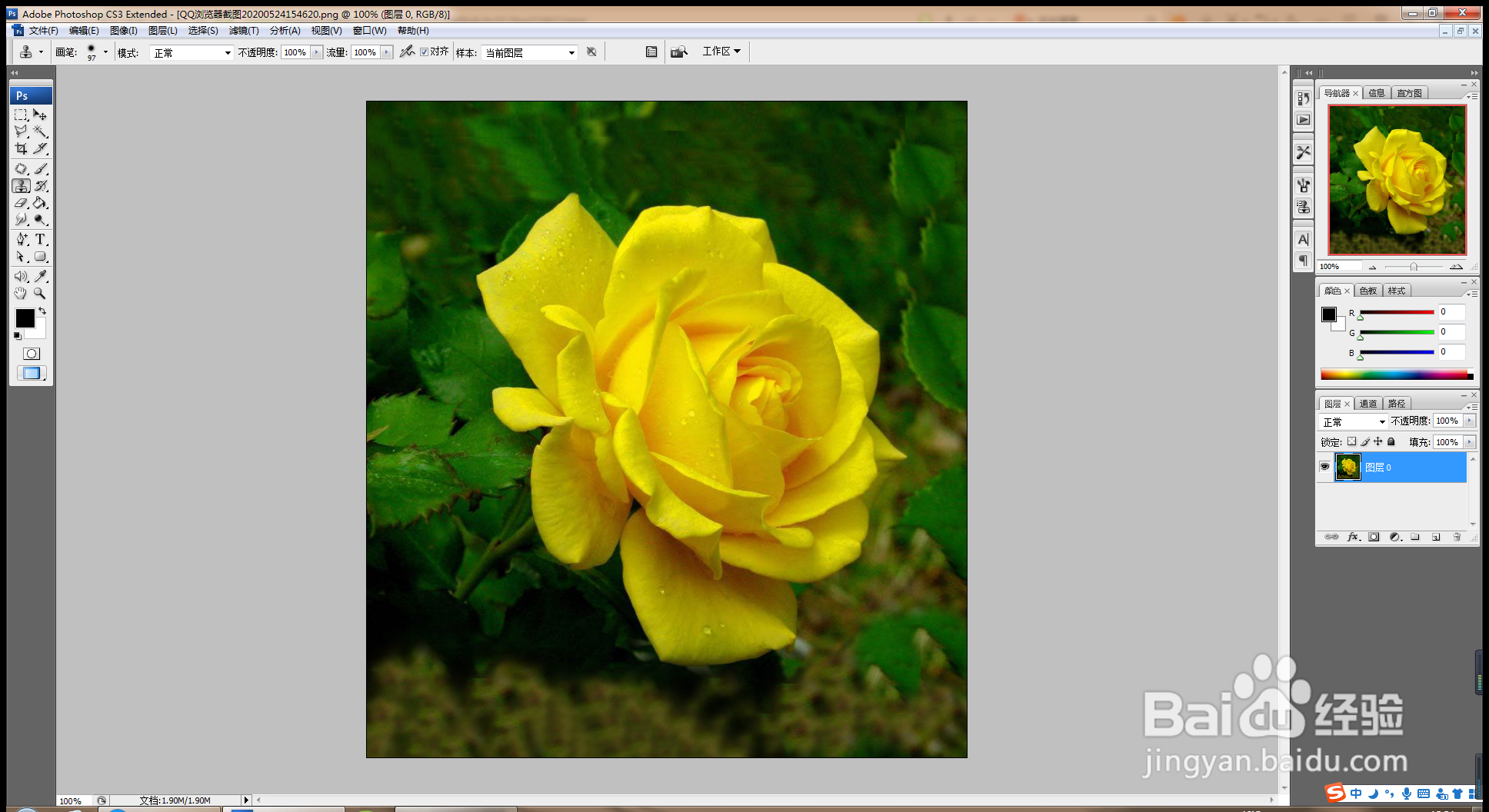Click the 直方图 histogram tab
This screenshot has width=1489, height=812.
[x=1410, y=93]
